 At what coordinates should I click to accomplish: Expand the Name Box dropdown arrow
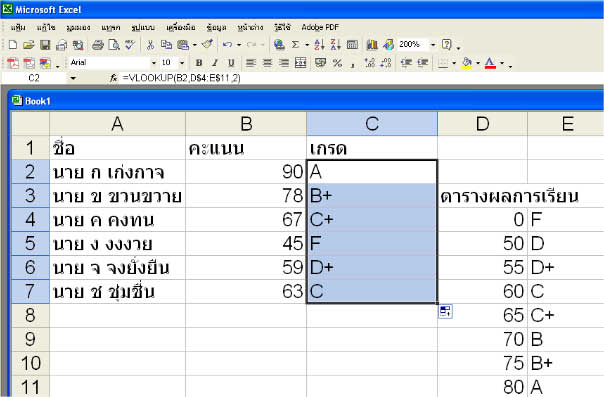coord(73,78)
